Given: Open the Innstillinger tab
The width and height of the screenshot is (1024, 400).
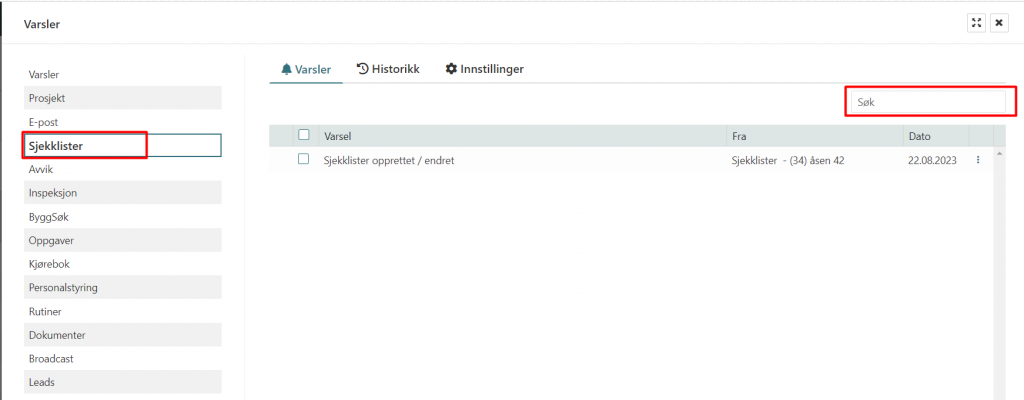Looking at the screenshot, I should pyautogui.click(x=485, y=69).
